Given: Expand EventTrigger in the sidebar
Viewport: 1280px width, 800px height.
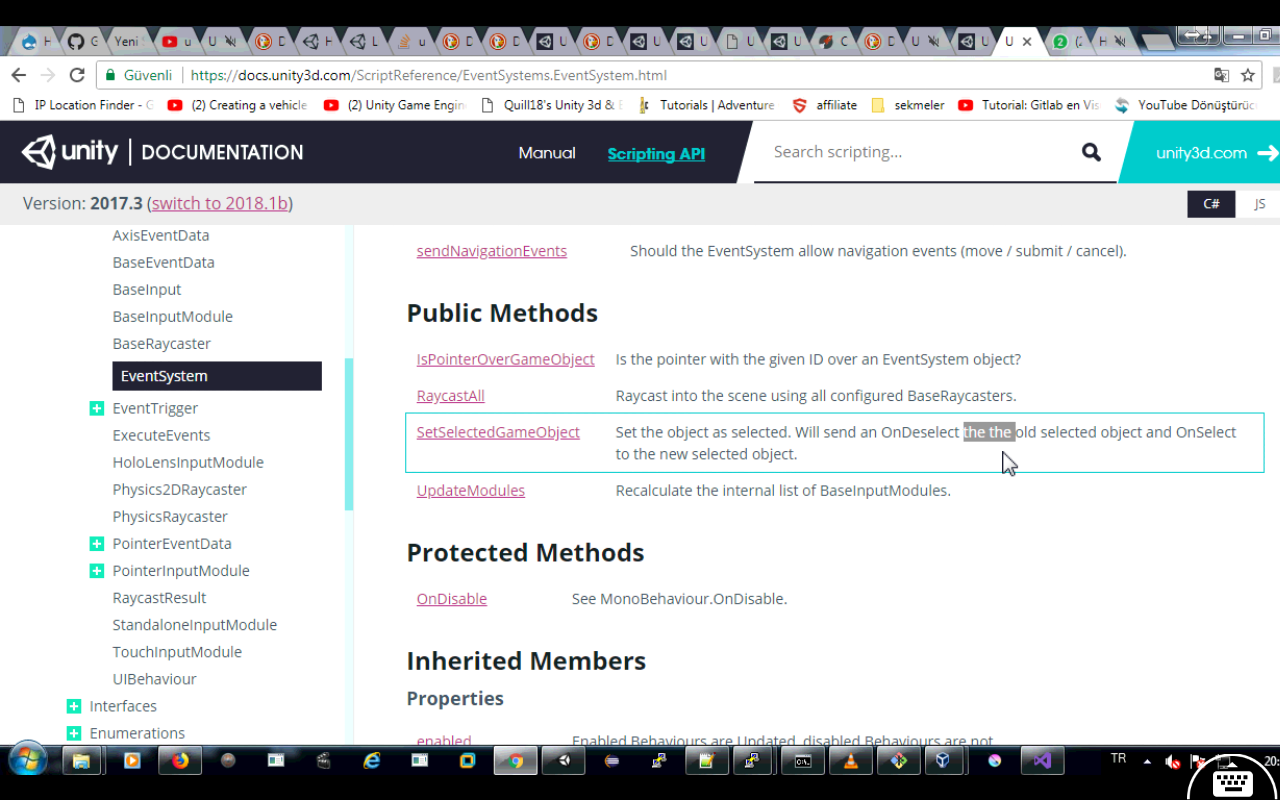Looking at the screenshot, I should coord(96,408).
